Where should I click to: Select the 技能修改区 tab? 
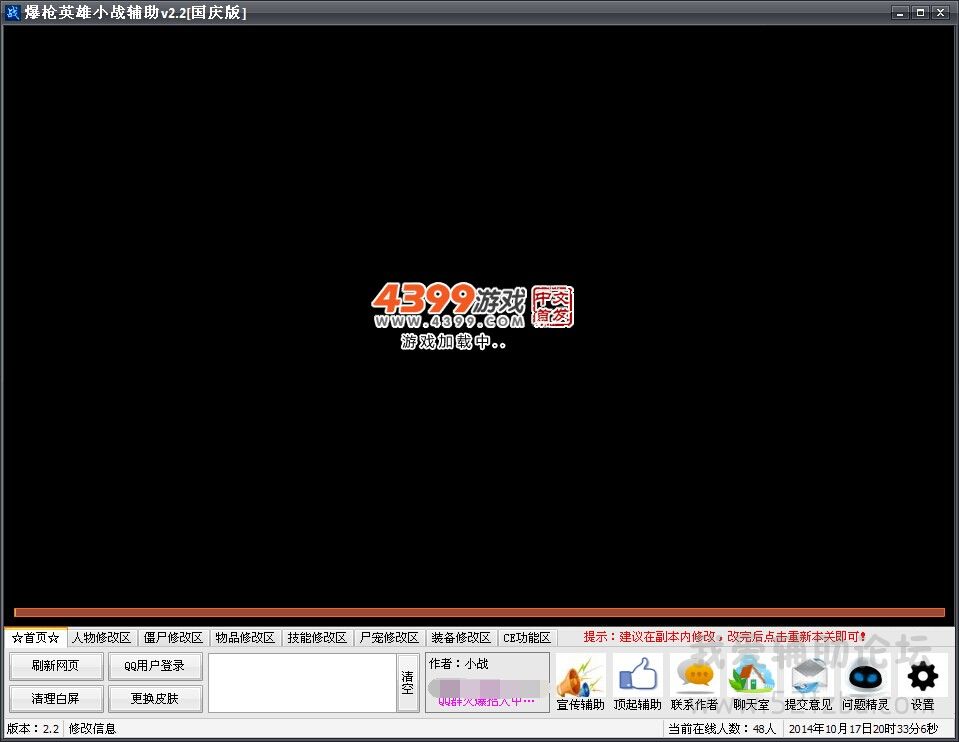(x=317, y=637)
